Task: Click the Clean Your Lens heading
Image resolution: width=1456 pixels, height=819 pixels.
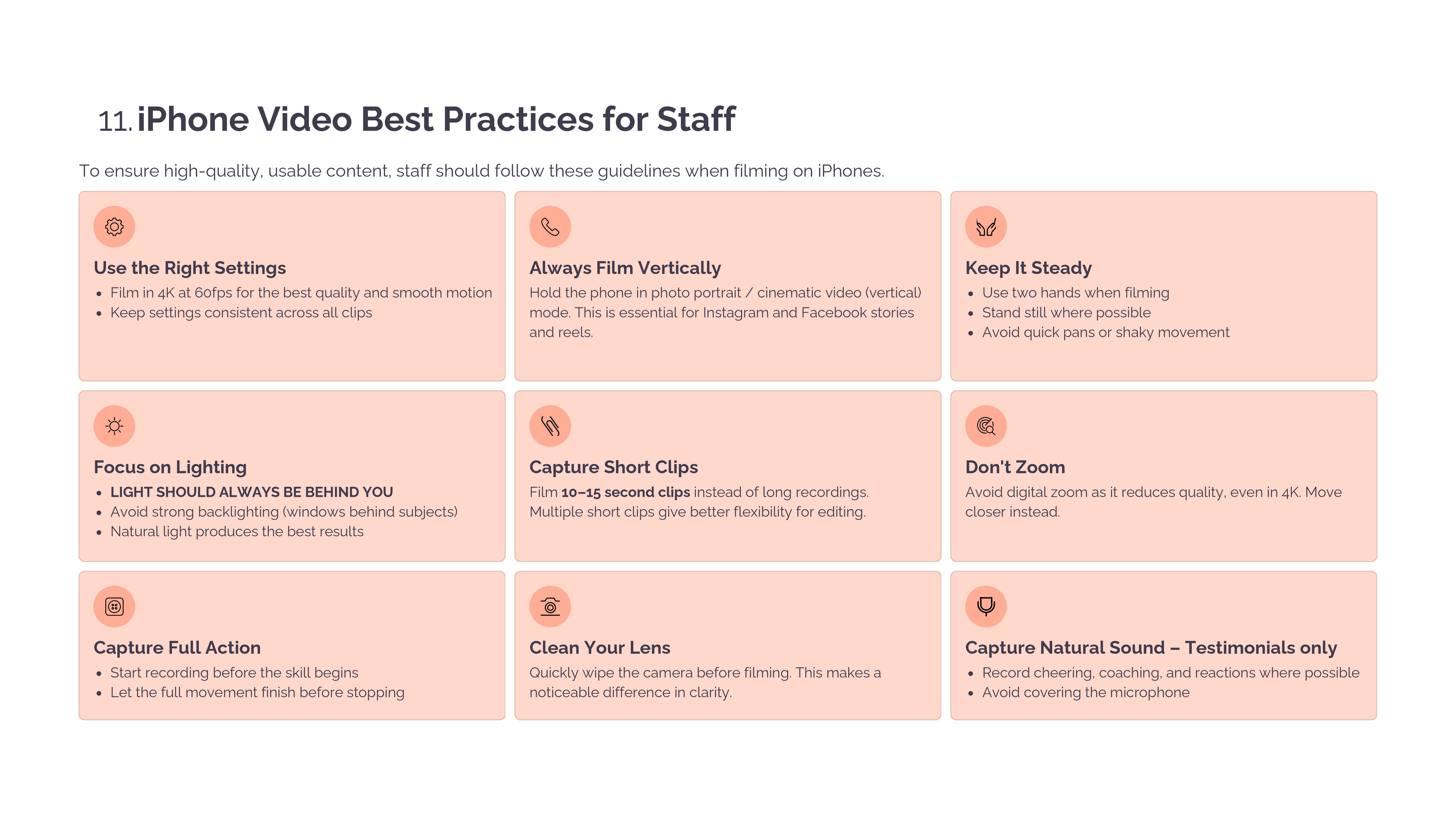Action: 600,648
